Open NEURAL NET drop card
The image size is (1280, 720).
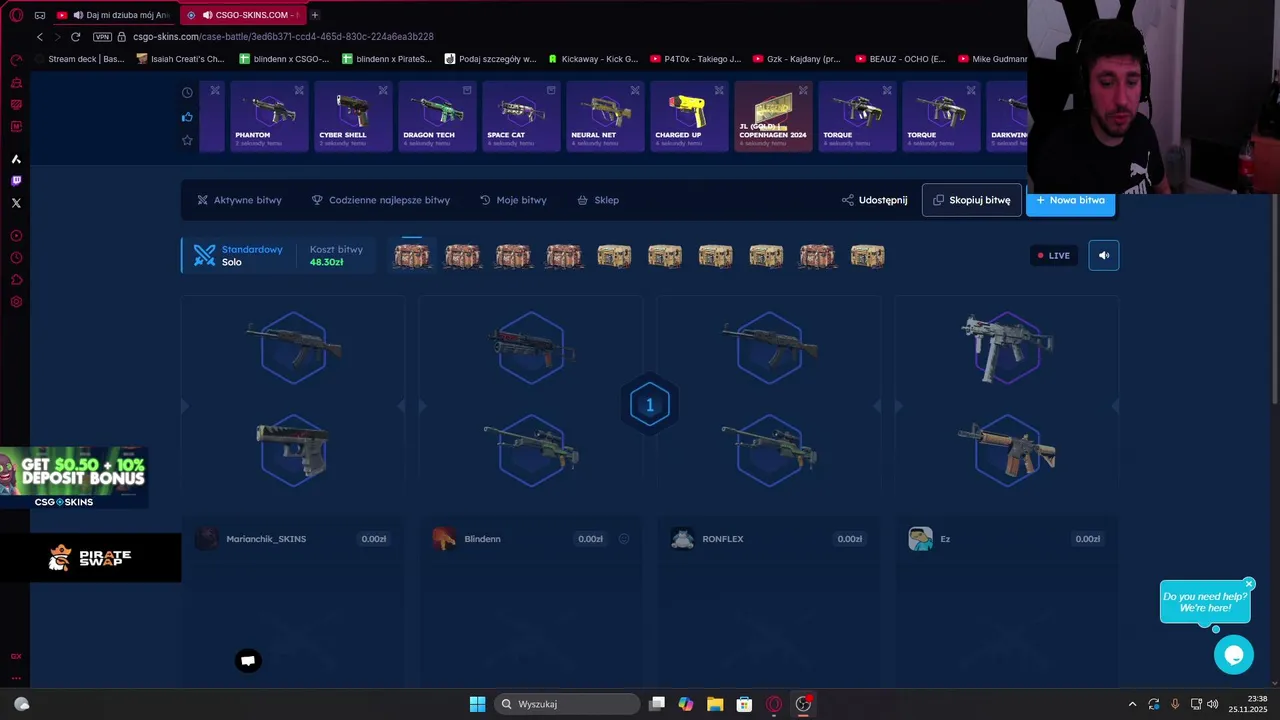[x=605, y=116]
